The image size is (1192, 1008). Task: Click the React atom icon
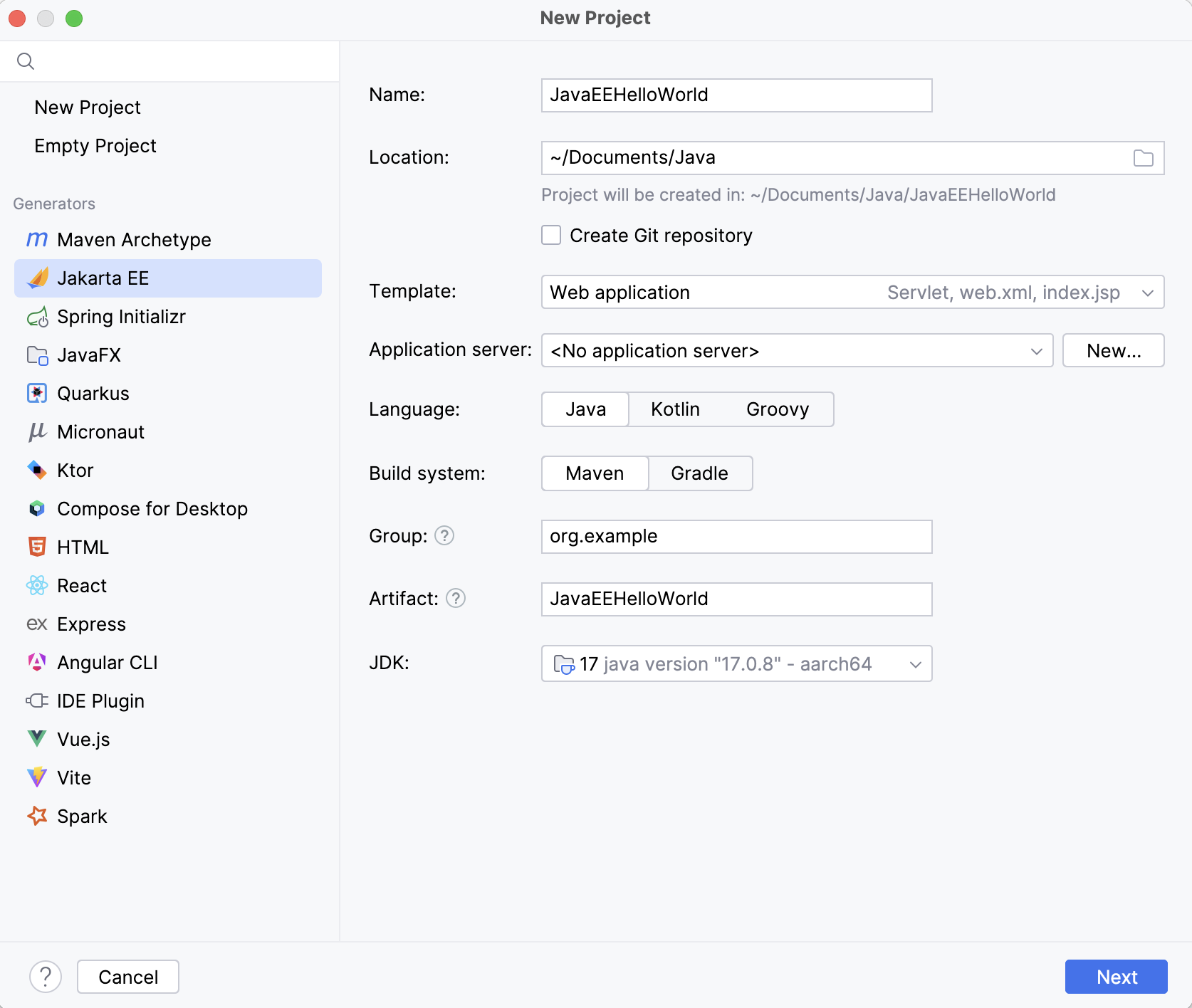37,586
